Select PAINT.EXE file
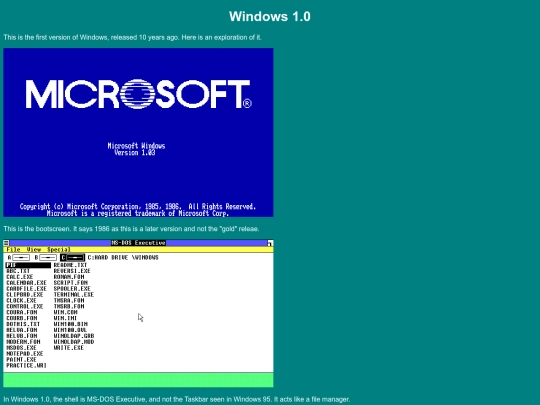 coord(21,360)
